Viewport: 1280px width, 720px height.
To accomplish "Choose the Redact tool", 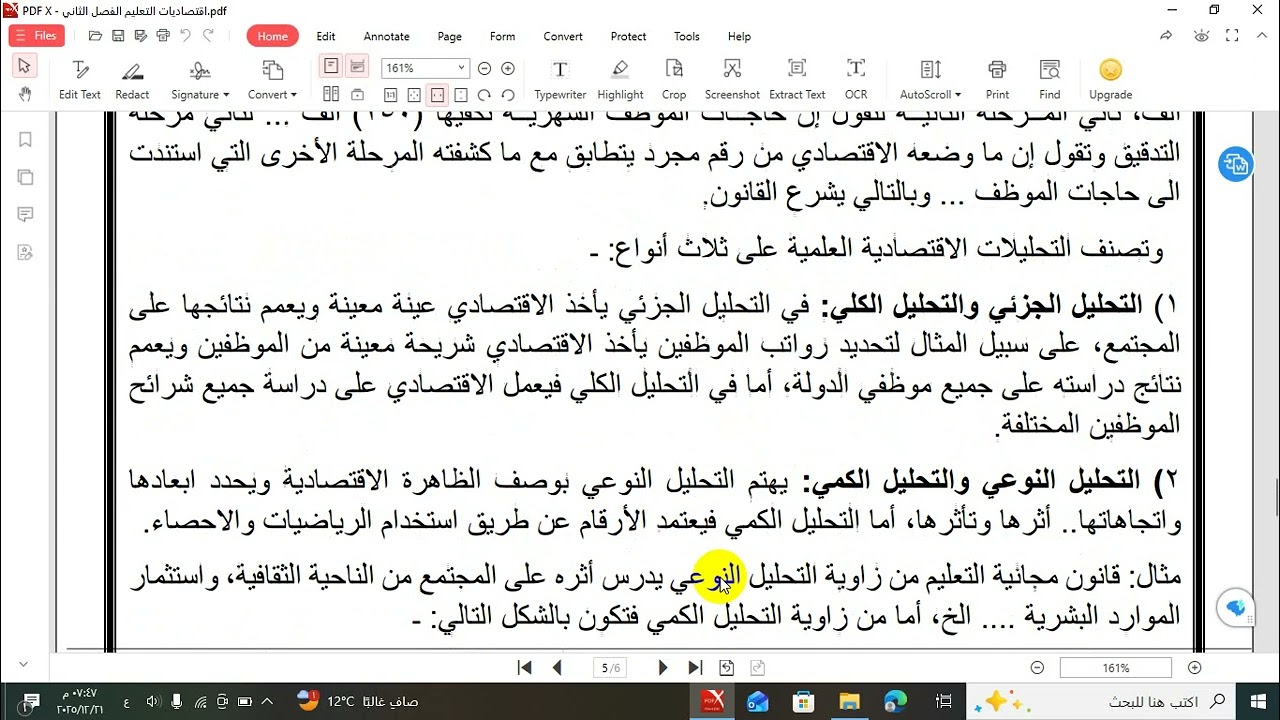I will pos(132,80).
